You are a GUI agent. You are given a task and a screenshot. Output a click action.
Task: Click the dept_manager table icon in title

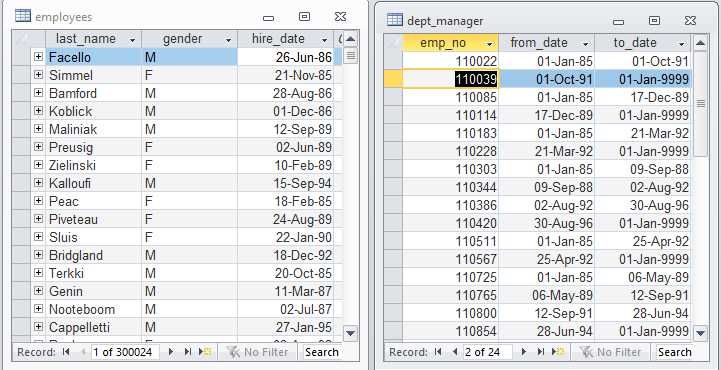coord(395,20)
